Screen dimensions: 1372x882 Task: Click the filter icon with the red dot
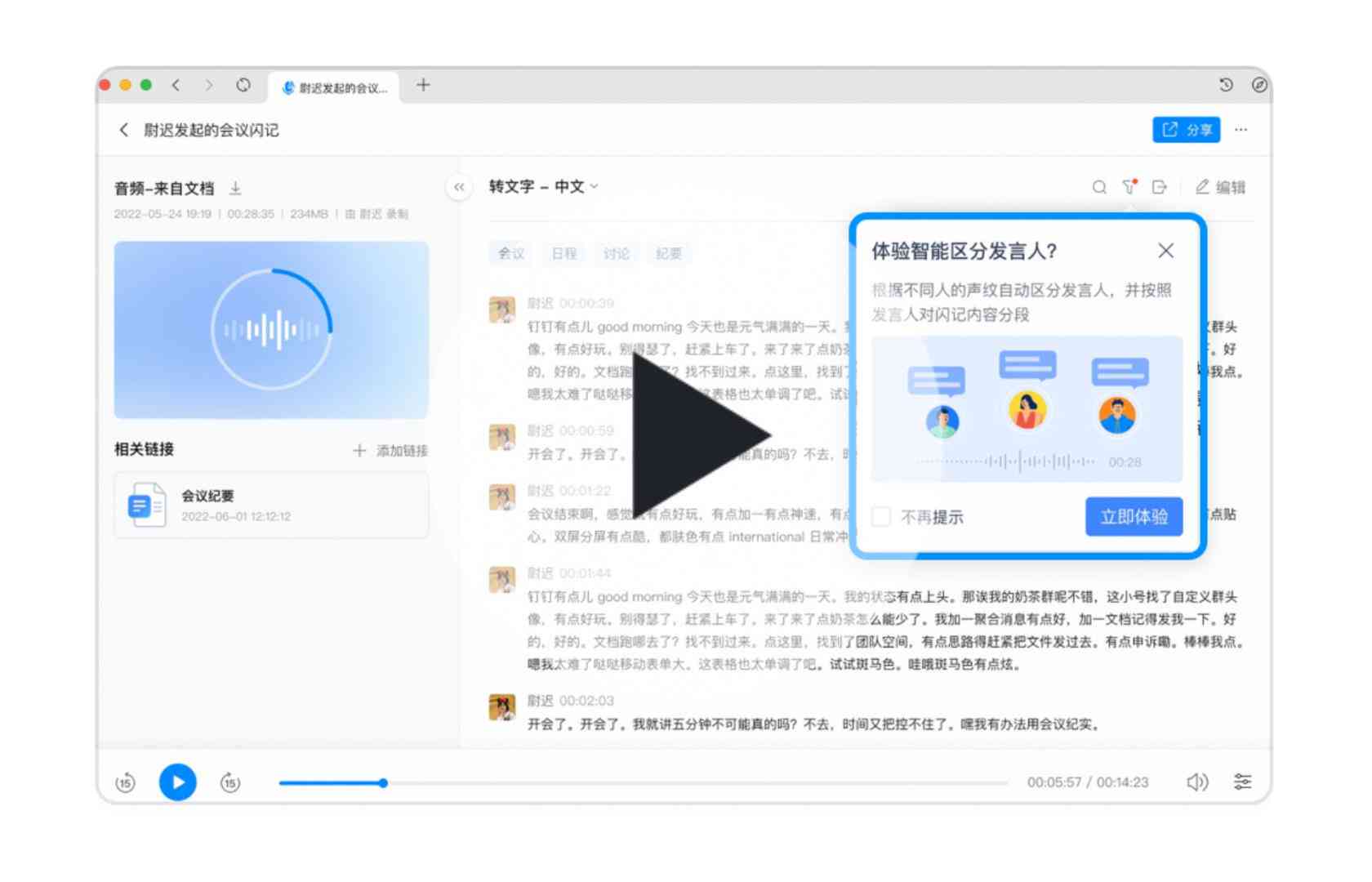click(x=1129, y=187)
